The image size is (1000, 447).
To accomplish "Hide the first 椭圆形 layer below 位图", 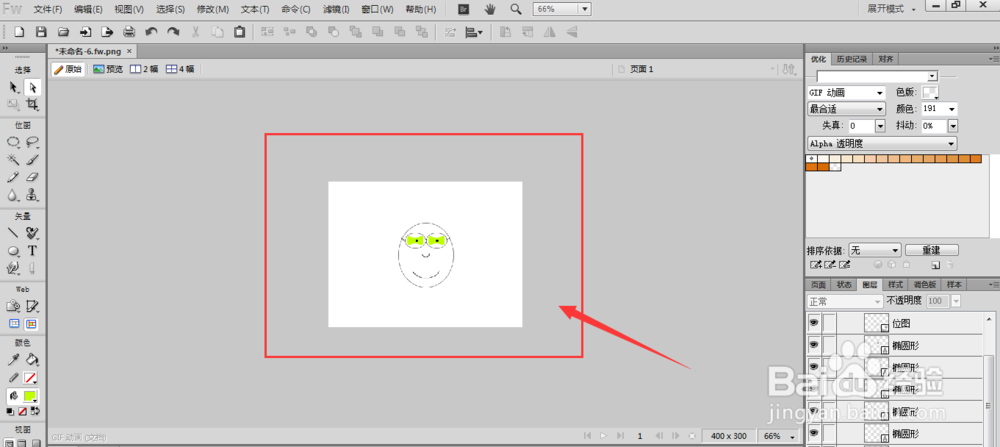I will tap(813, 345).
